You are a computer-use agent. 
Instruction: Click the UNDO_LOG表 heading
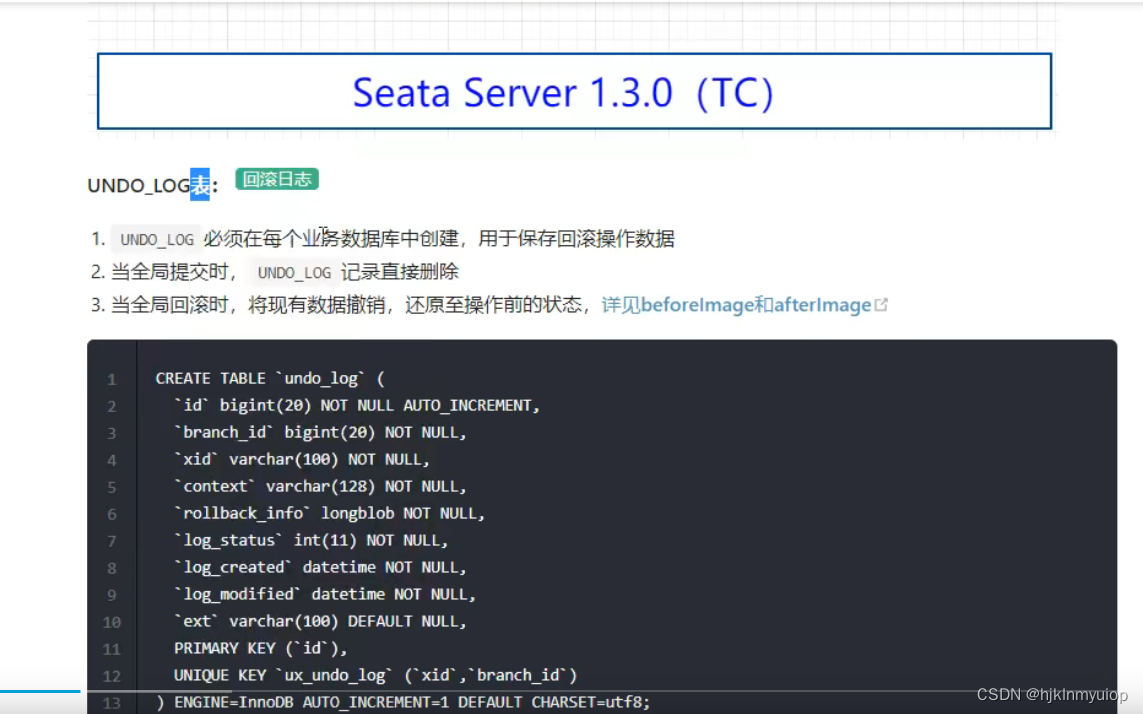[152, 185]
